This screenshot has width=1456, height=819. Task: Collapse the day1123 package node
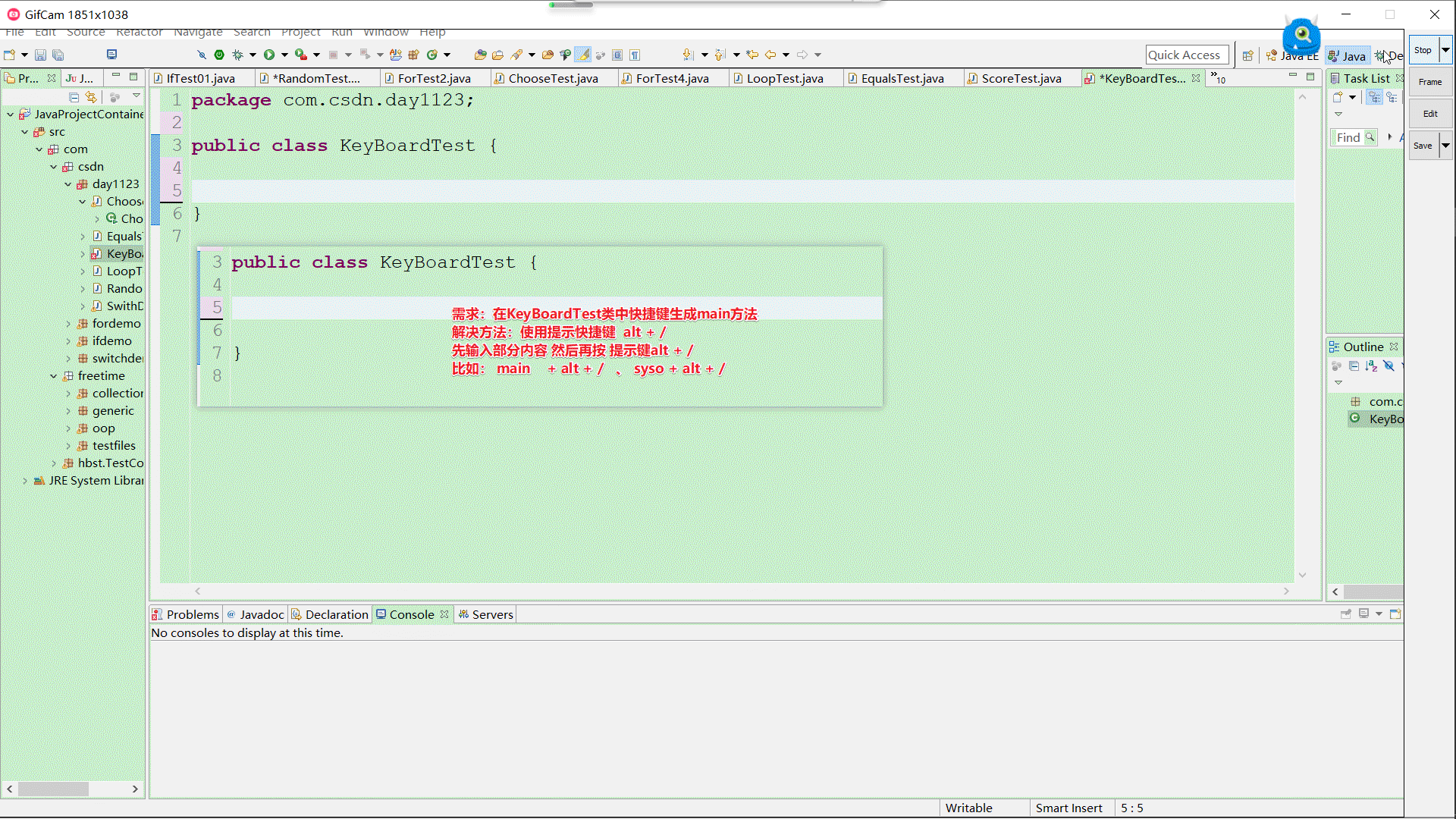pyautogui.click(x=68, y=184)
